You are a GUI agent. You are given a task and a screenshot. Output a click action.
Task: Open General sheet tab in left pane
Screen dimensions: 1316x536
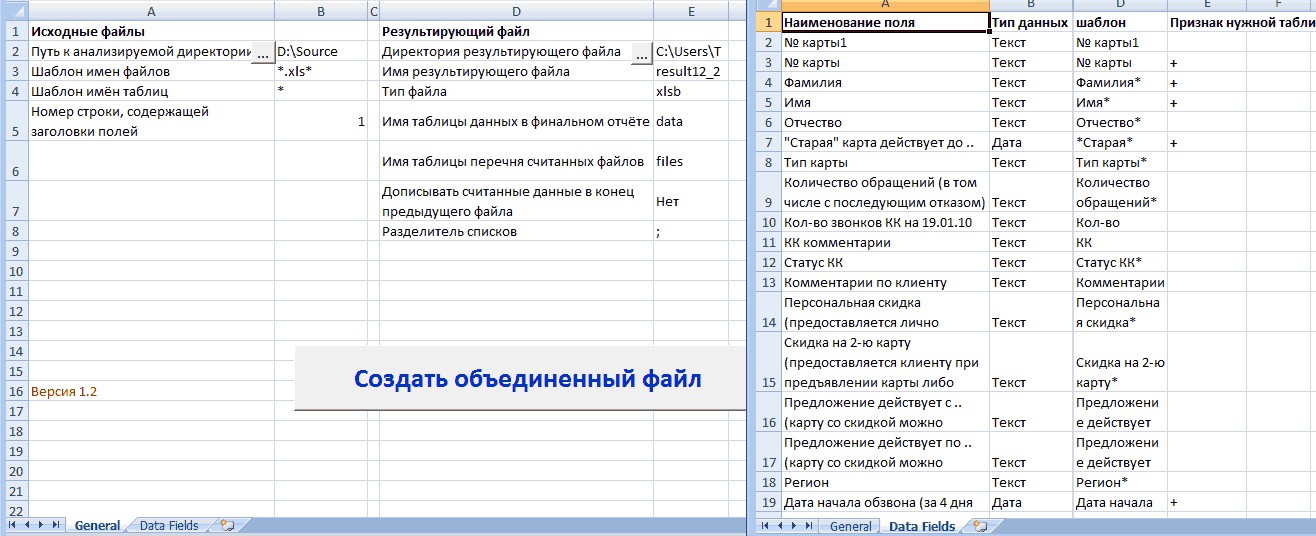coord(97,525)
